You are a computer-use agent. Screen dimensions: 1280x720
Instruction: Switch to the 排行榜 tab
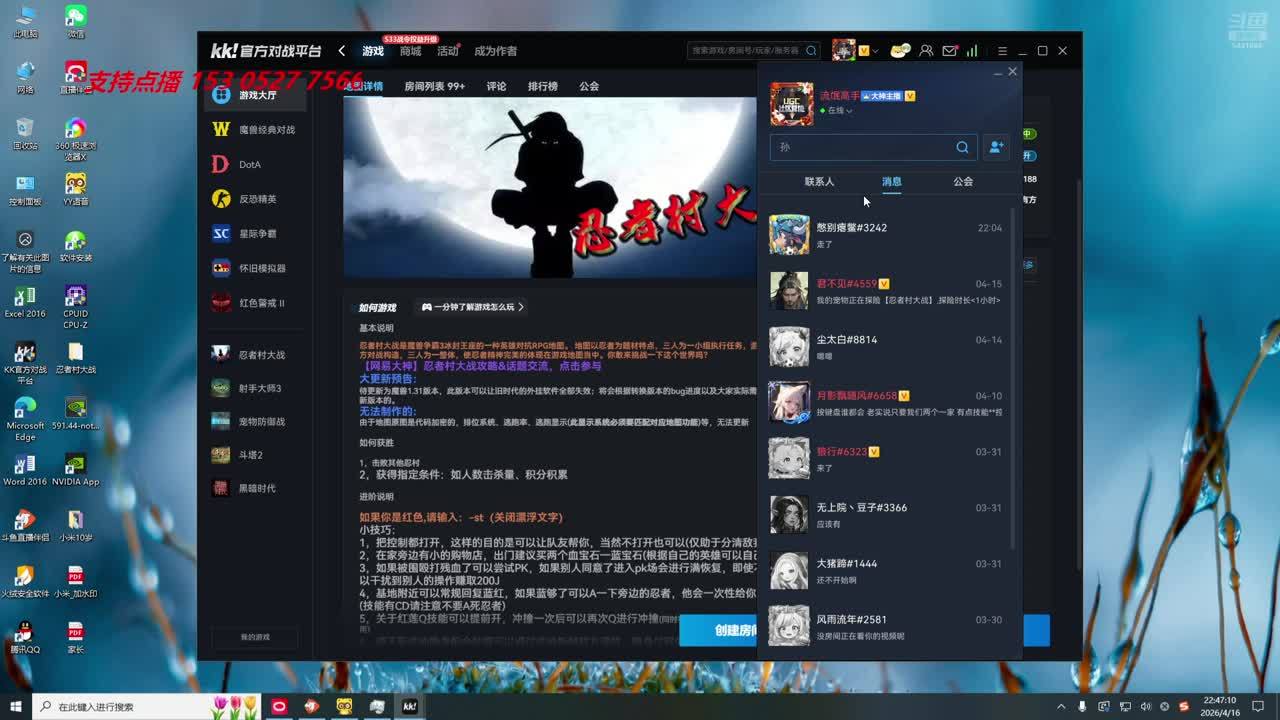tap(543, 86)
